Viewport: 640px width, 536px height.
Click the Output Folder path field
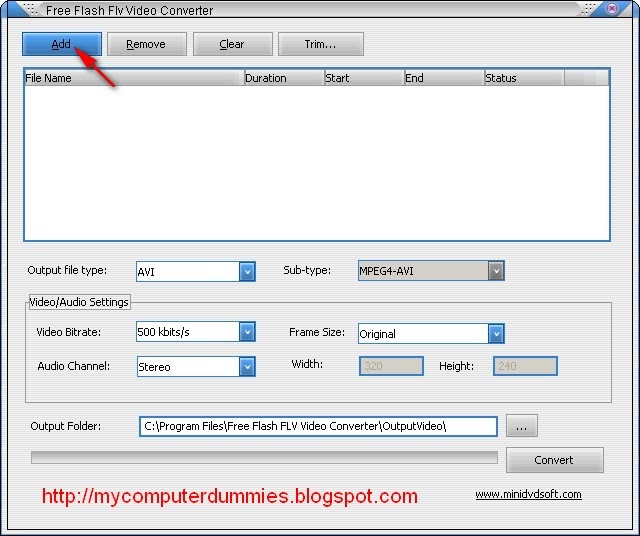click(318, 426)
